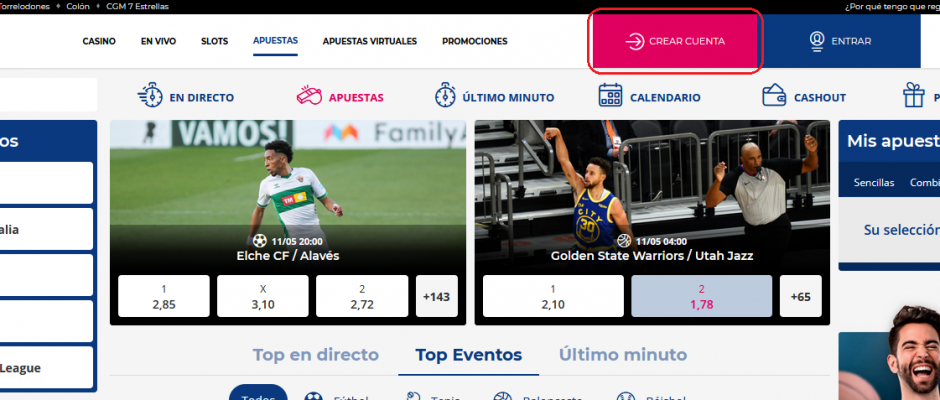
Task: Switch to Top en directo tab
Action: point(315,354)
